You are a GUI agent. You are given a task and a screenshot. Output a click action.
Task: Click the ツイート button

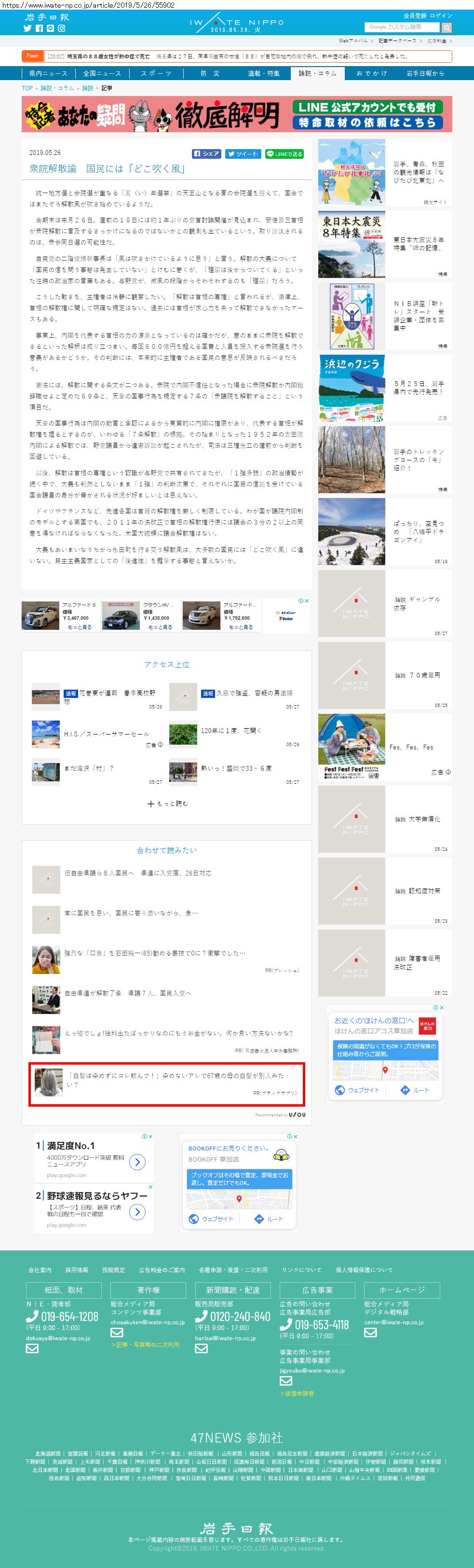coord(243,154)
